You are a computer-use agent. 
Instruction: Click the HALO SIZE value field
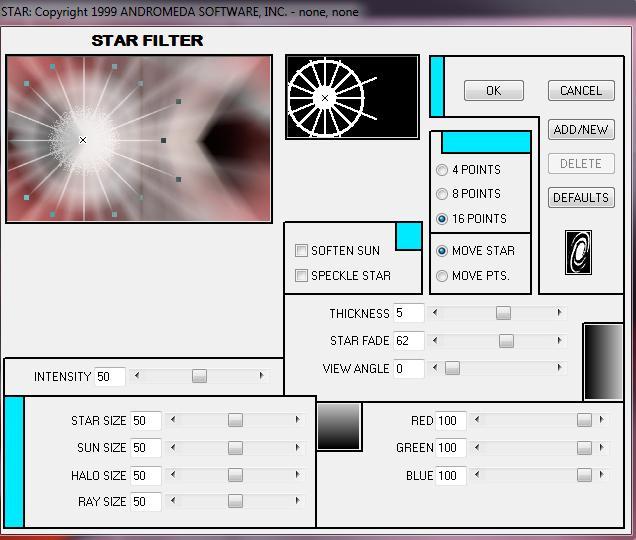click(146, 475)
